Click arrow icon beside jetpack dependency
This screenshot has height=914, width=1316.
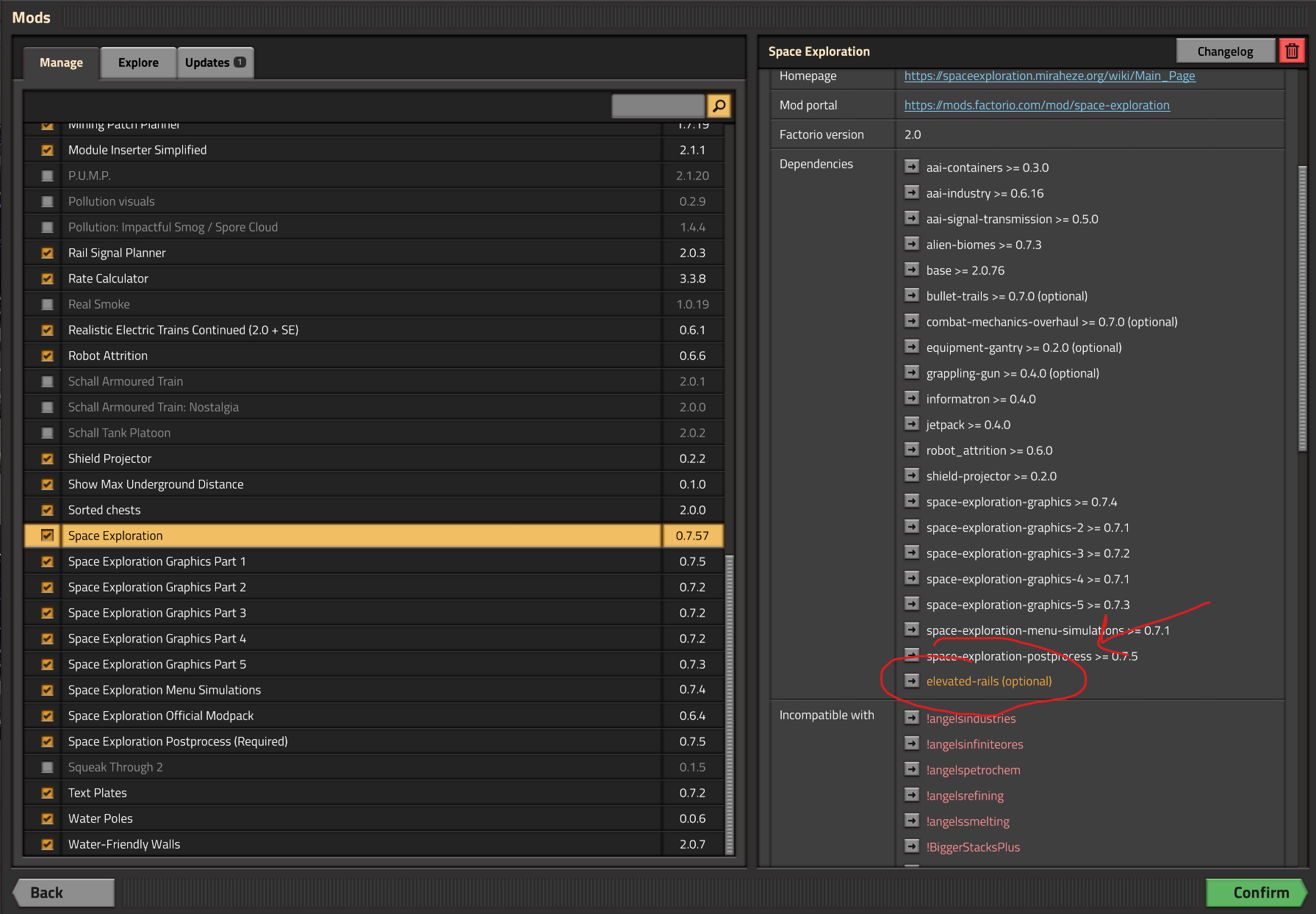tap(912, 424)
